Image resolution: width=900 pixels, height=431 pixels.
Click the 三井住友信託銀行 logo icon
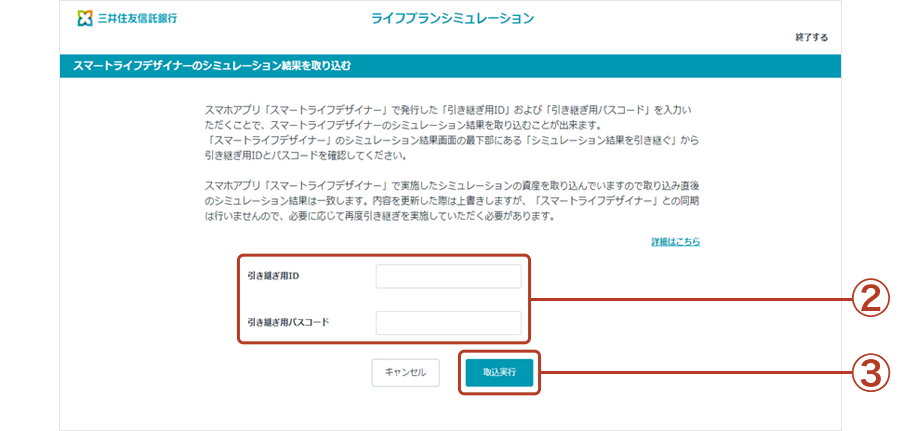[x=85, y=18]
